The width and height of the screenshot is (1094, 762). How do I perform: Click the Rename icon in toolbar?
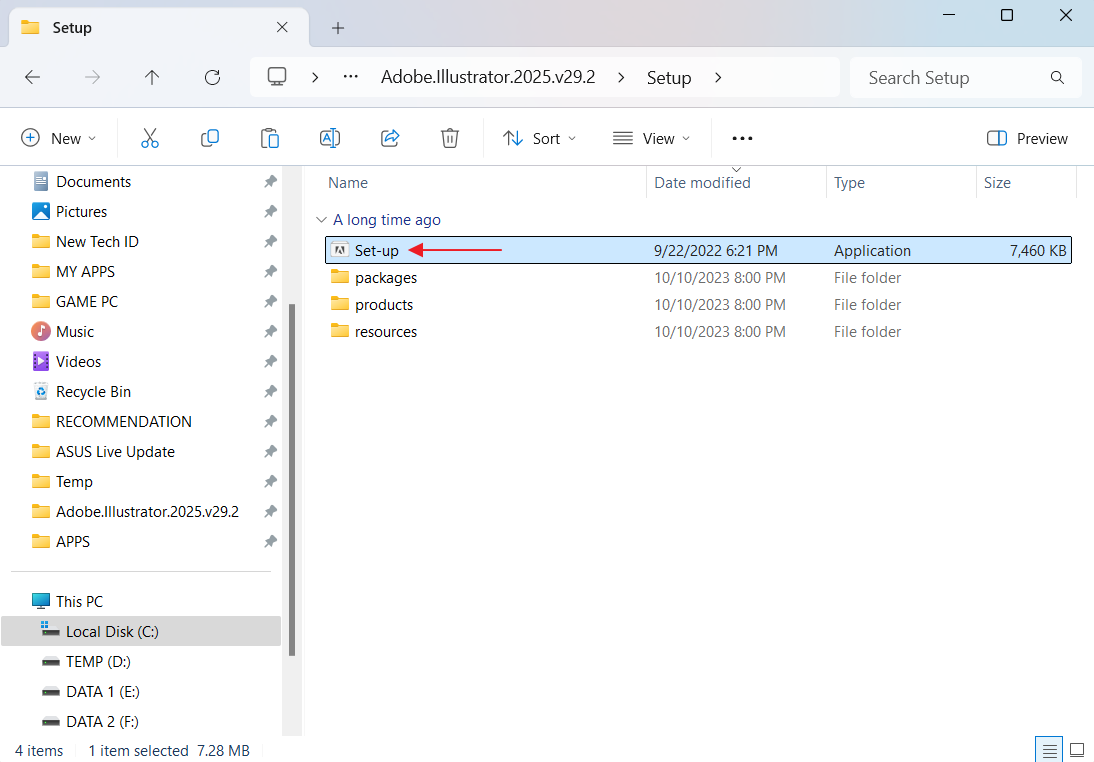point(330,138)
